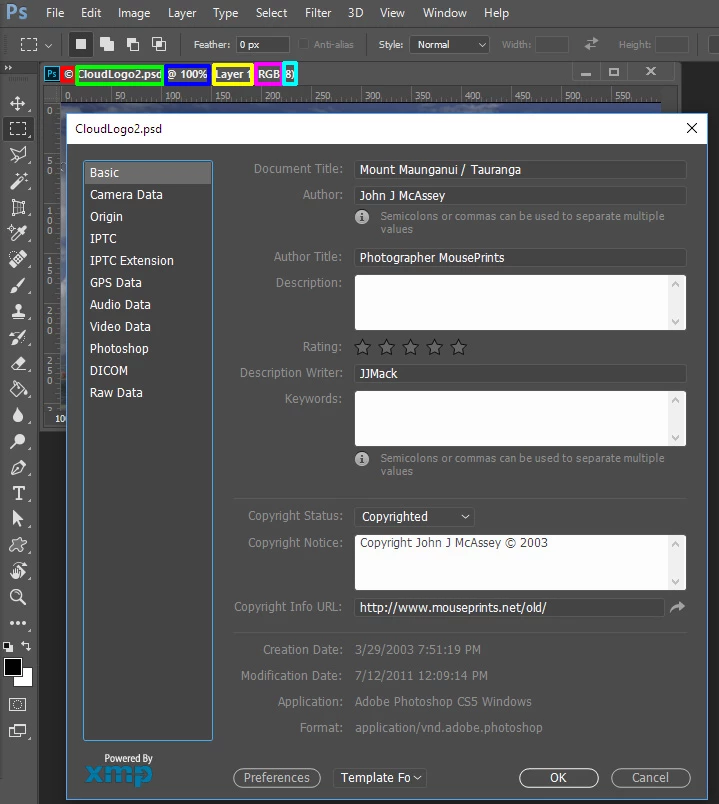This screenshot has height=804, width=719.
Task: Open the Window menu
Action: [445, 13]
